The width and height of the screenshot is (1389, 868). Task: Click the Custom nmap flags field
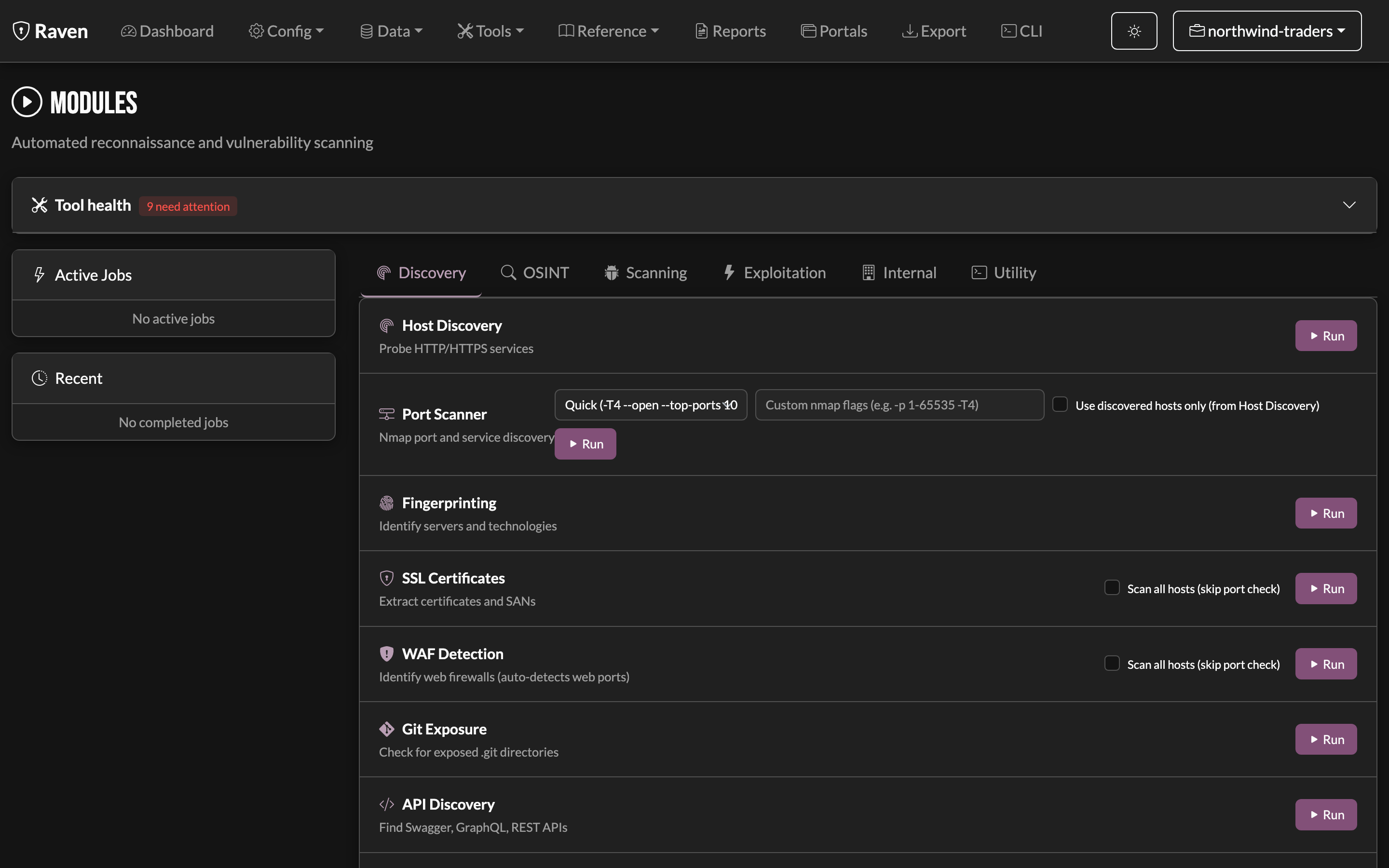899,405
